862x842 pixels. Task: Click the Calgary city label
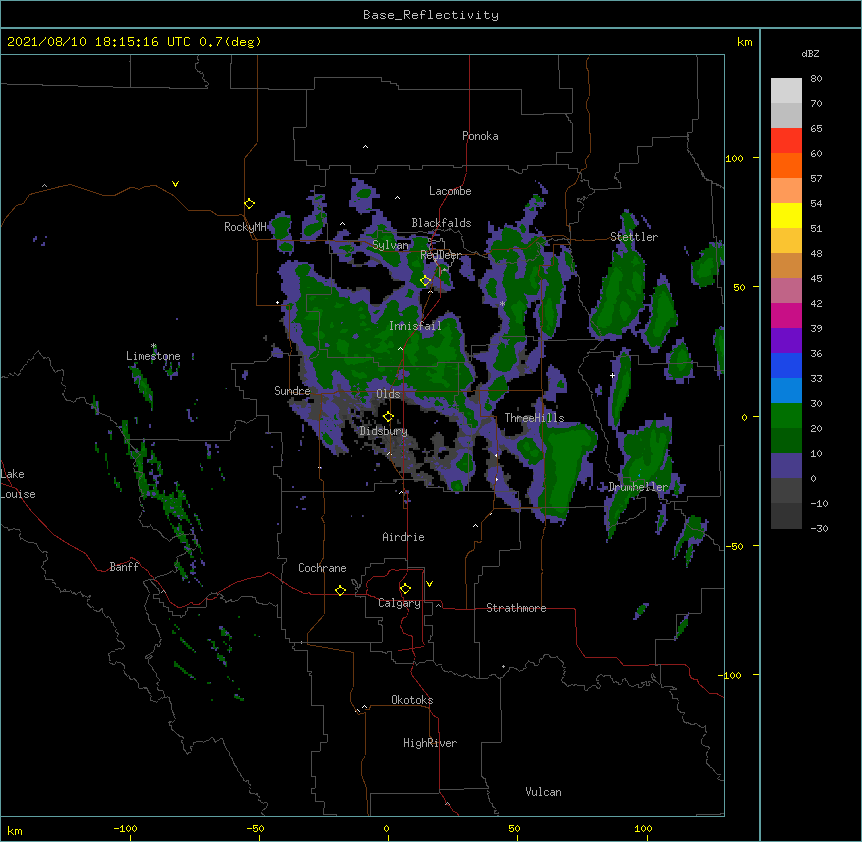click(399, 603)
